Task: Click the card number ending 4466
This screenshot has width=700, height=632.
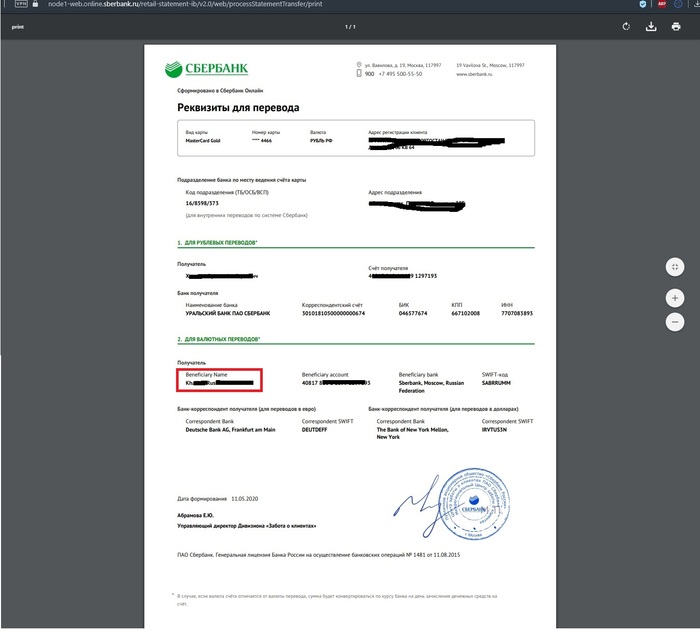Action: 262,141
